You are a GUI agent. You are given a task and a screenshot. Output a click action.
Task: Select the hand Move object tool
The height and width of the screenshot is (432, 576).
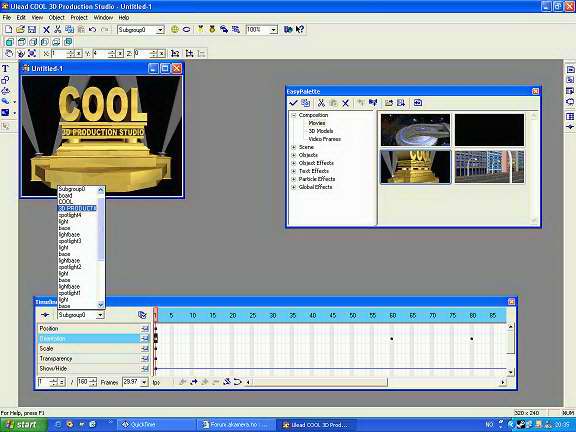[x=8, y=54]
